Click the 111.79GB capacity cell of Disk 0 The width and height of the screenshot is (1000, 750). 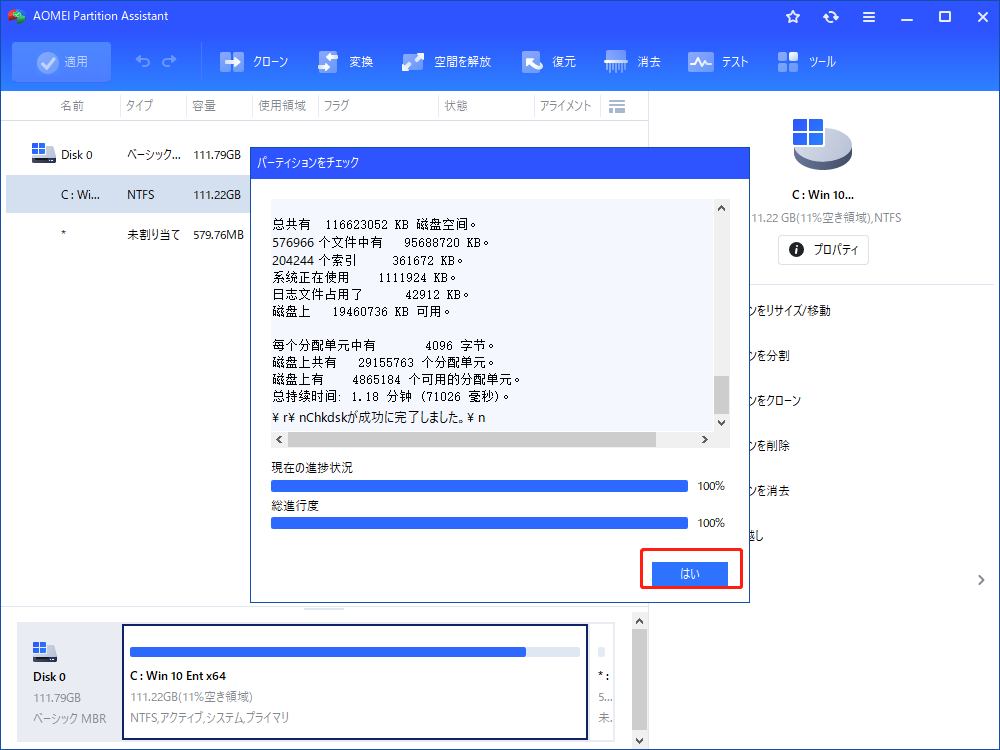point(217,154)
